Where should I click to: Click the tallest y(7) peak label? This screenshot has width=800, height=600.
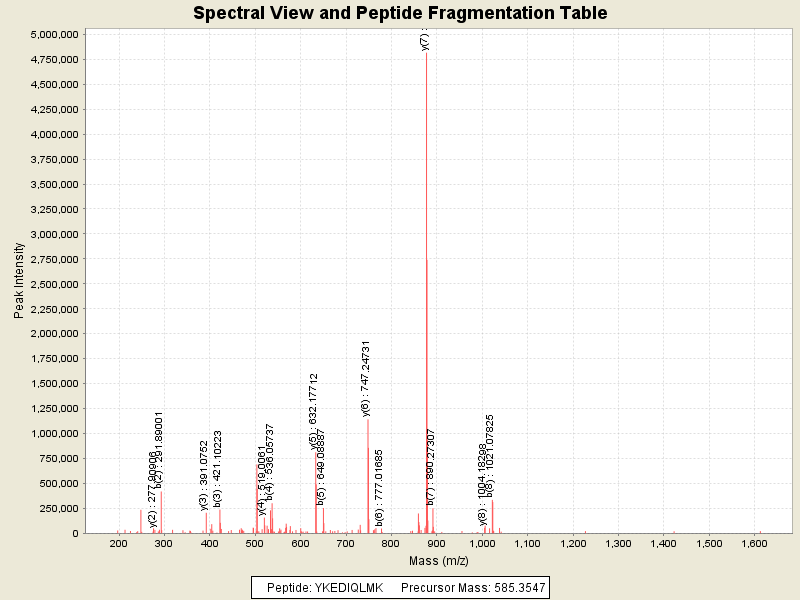(x=425, y=40)
